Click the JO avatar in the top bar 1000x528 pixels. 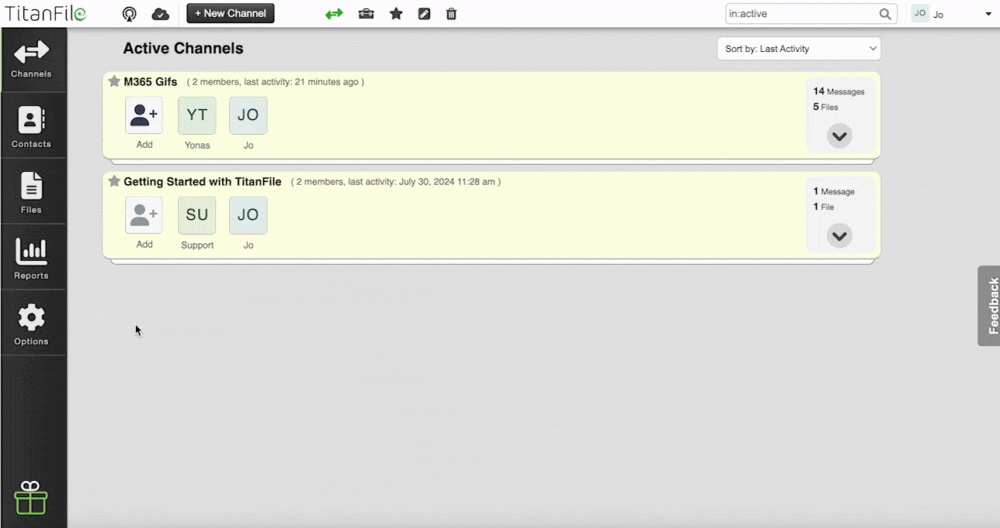(920, 13)
